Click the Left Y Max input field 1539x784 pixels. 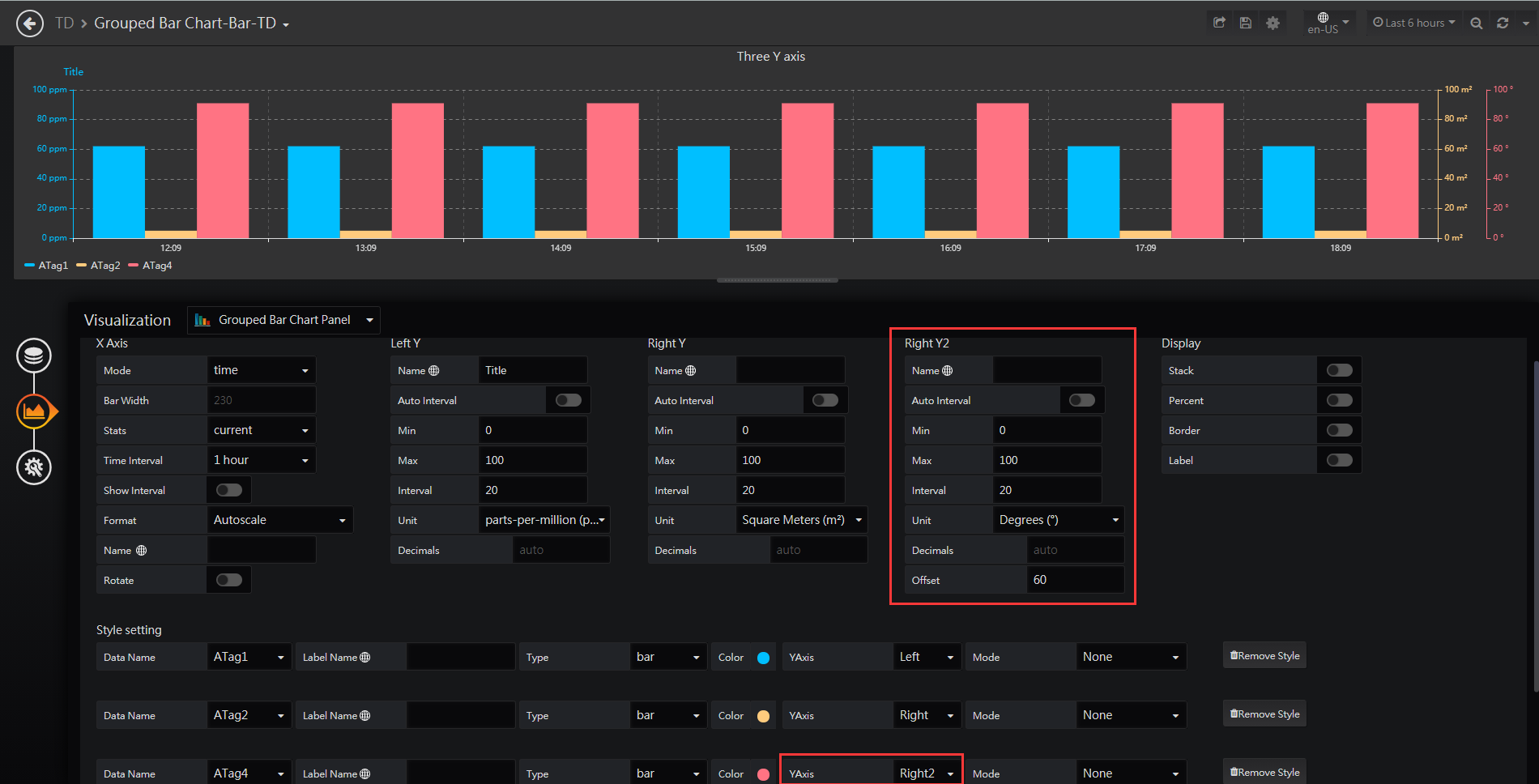tap(533, 460)
